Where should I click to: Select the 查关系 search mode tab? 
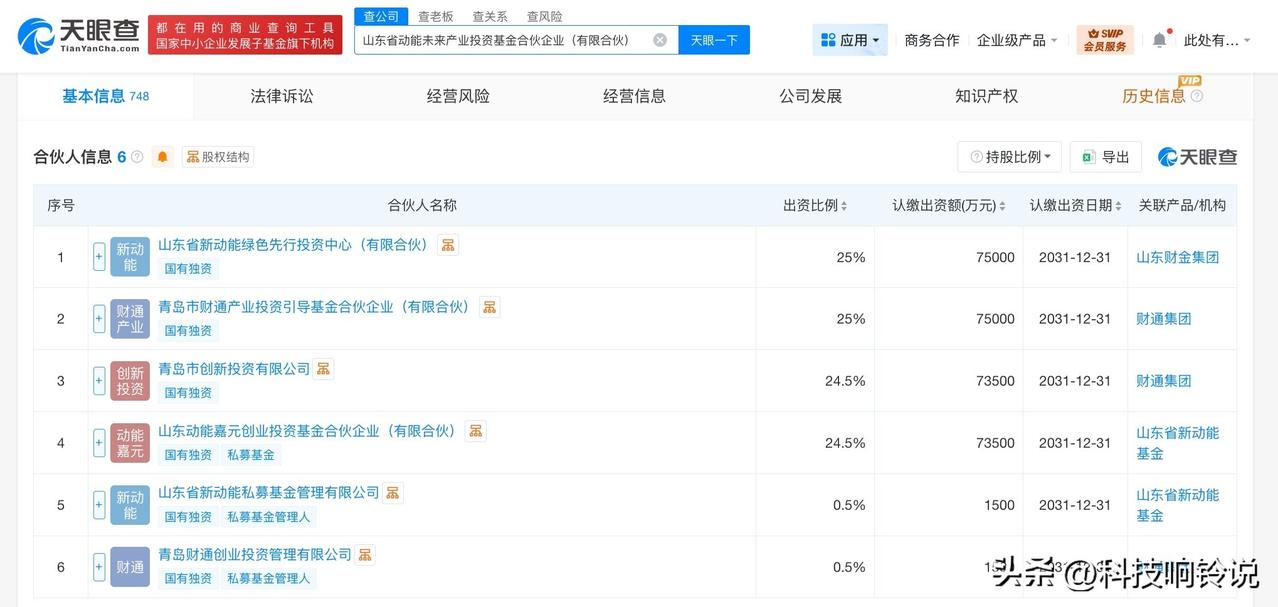[x=490, y=16]
